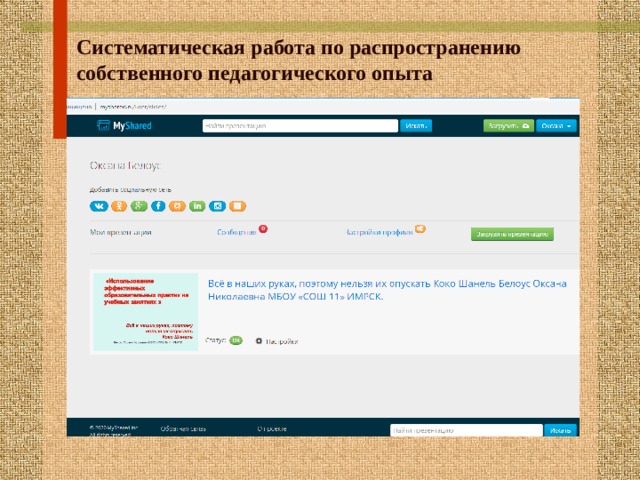Click the orange fifth social icon
Screen dimensions: 640x480
(177, 206)
